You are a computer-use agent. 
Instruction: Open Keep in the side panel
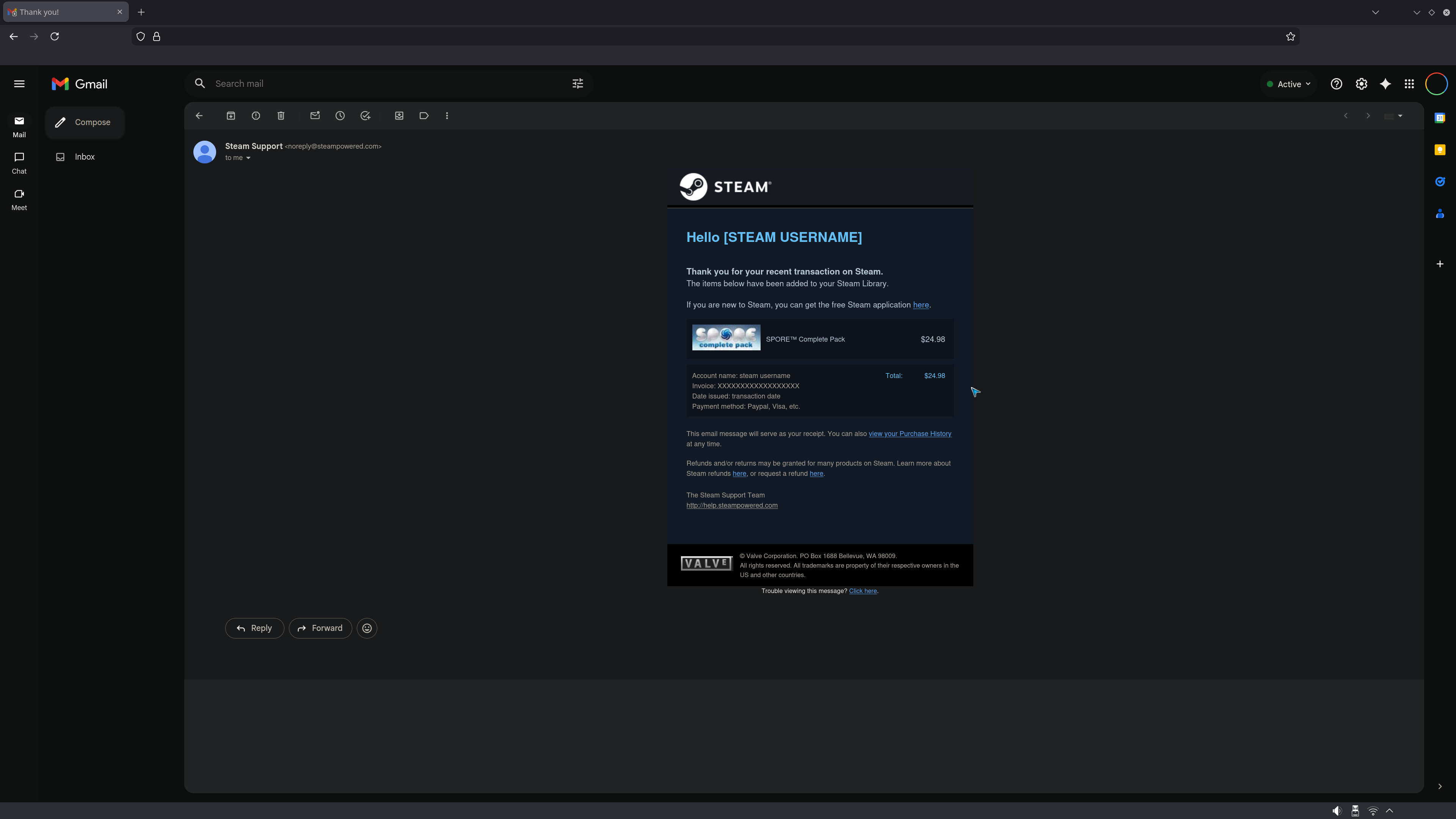point(1440,150)
